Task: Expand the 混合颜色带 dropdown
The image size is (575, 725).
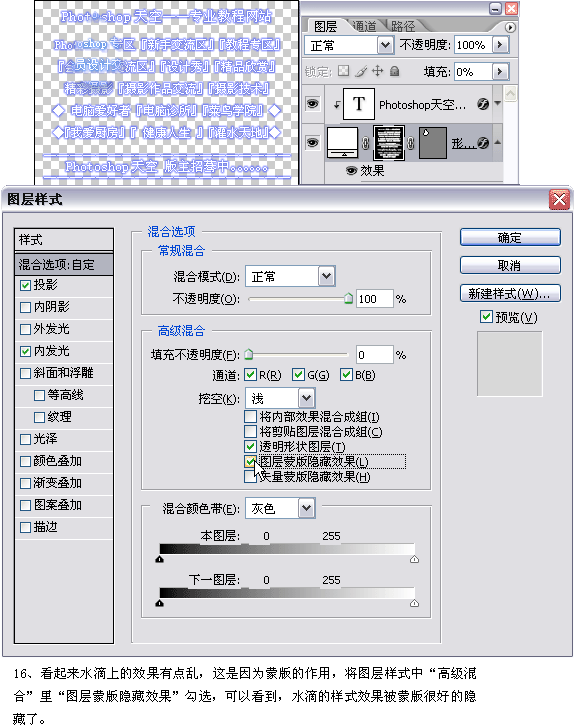Action: (x=280, y=509)
